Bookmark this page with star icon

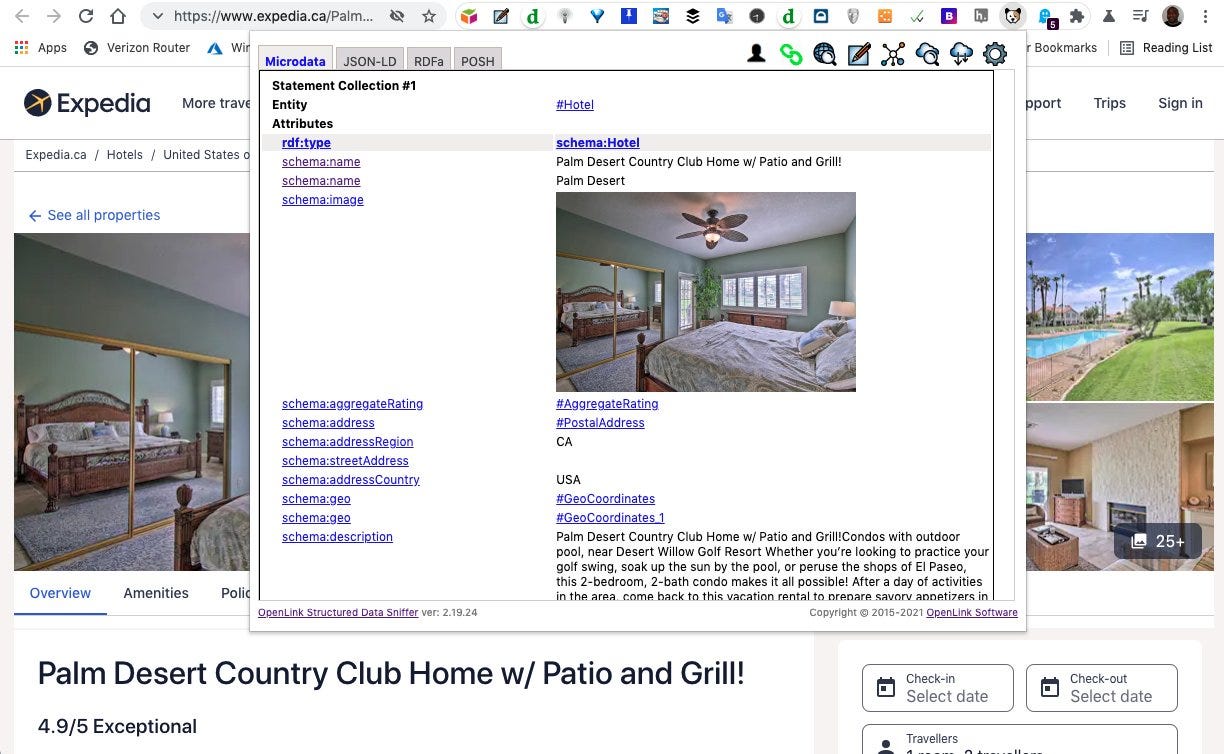click(x=429, y=16)
